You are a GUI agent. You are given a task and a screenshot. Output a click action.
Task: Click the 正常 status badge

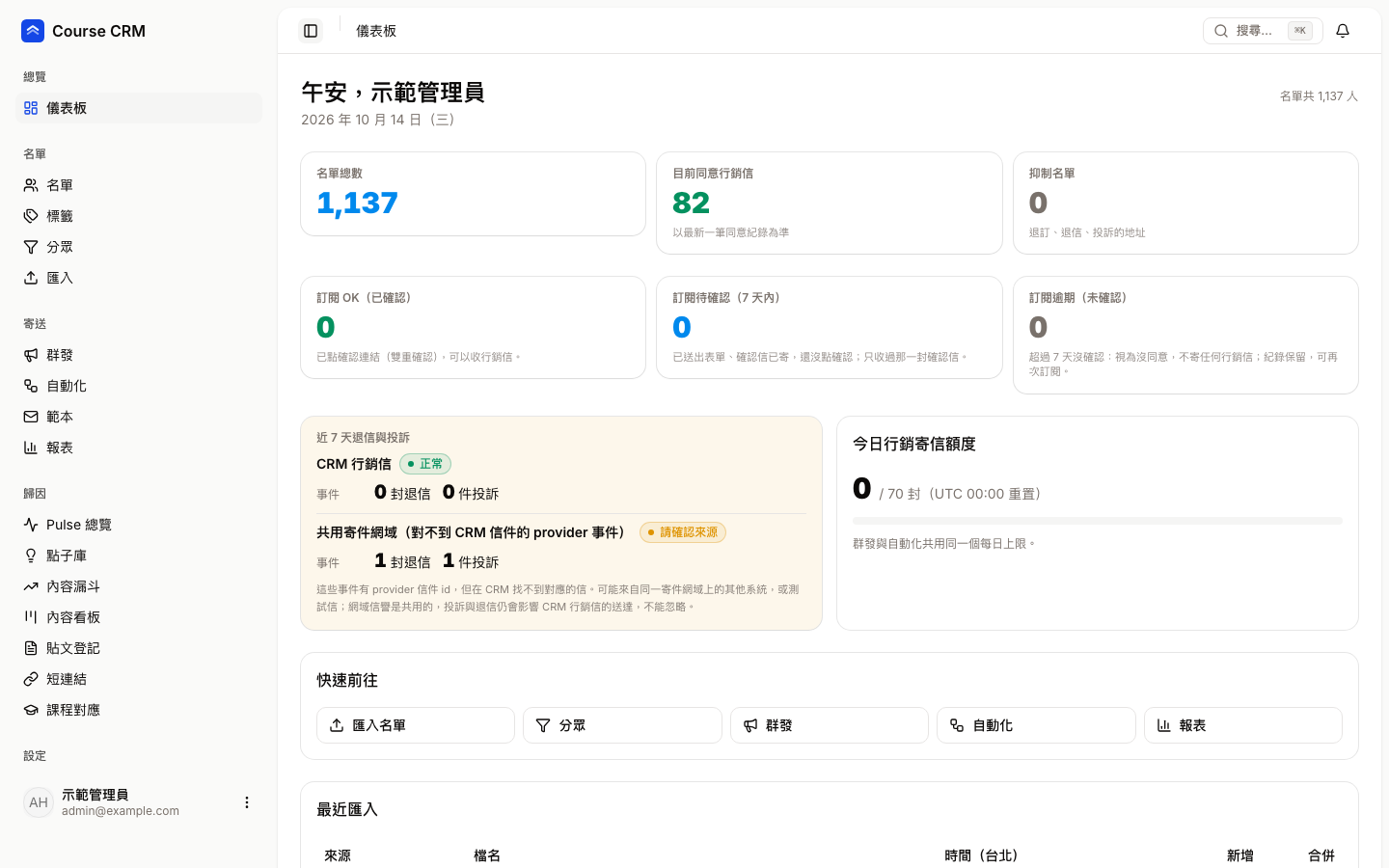(x=425, y=464)
